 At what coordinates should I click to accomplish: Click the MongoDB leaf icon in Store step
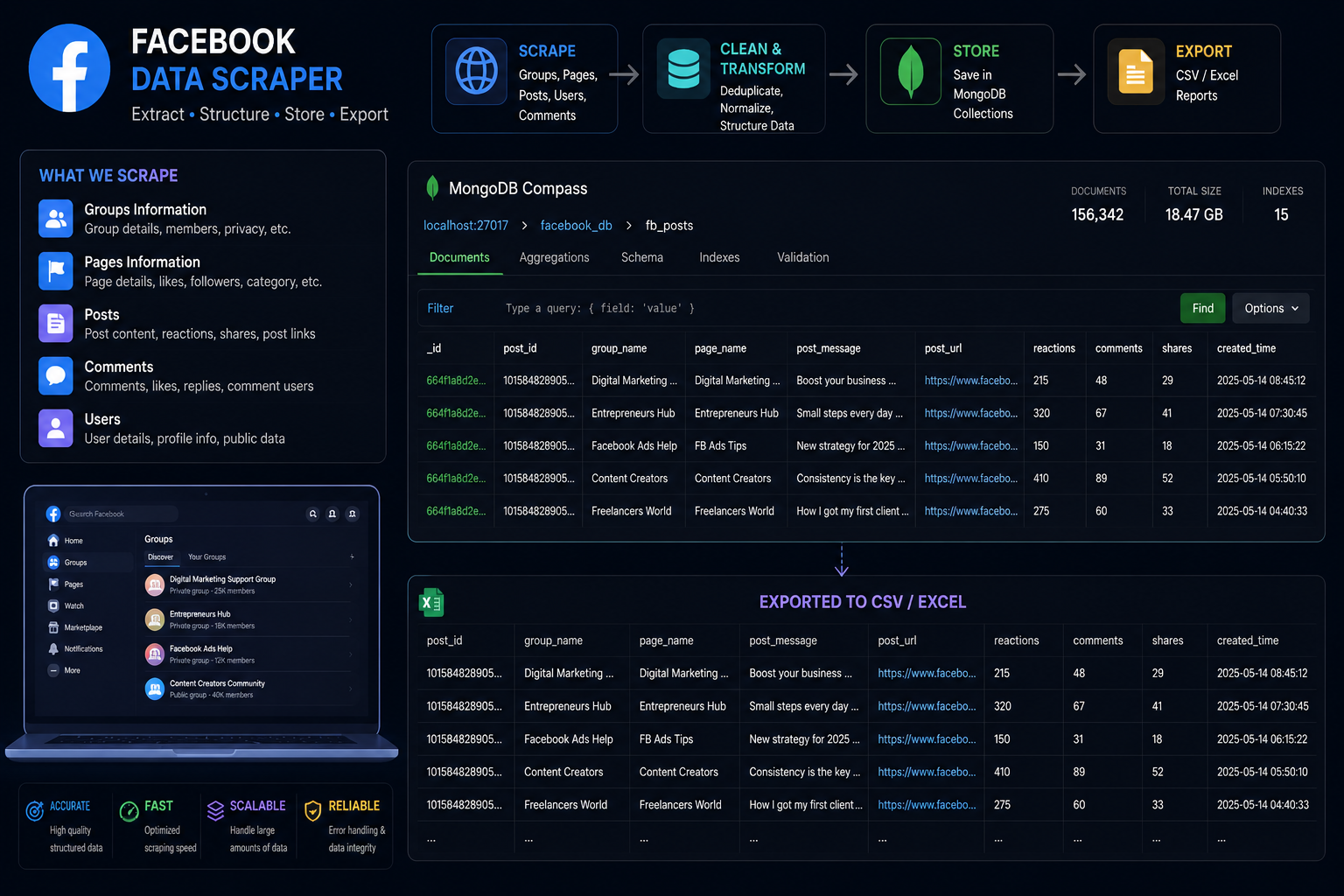[x=911, y=71]
